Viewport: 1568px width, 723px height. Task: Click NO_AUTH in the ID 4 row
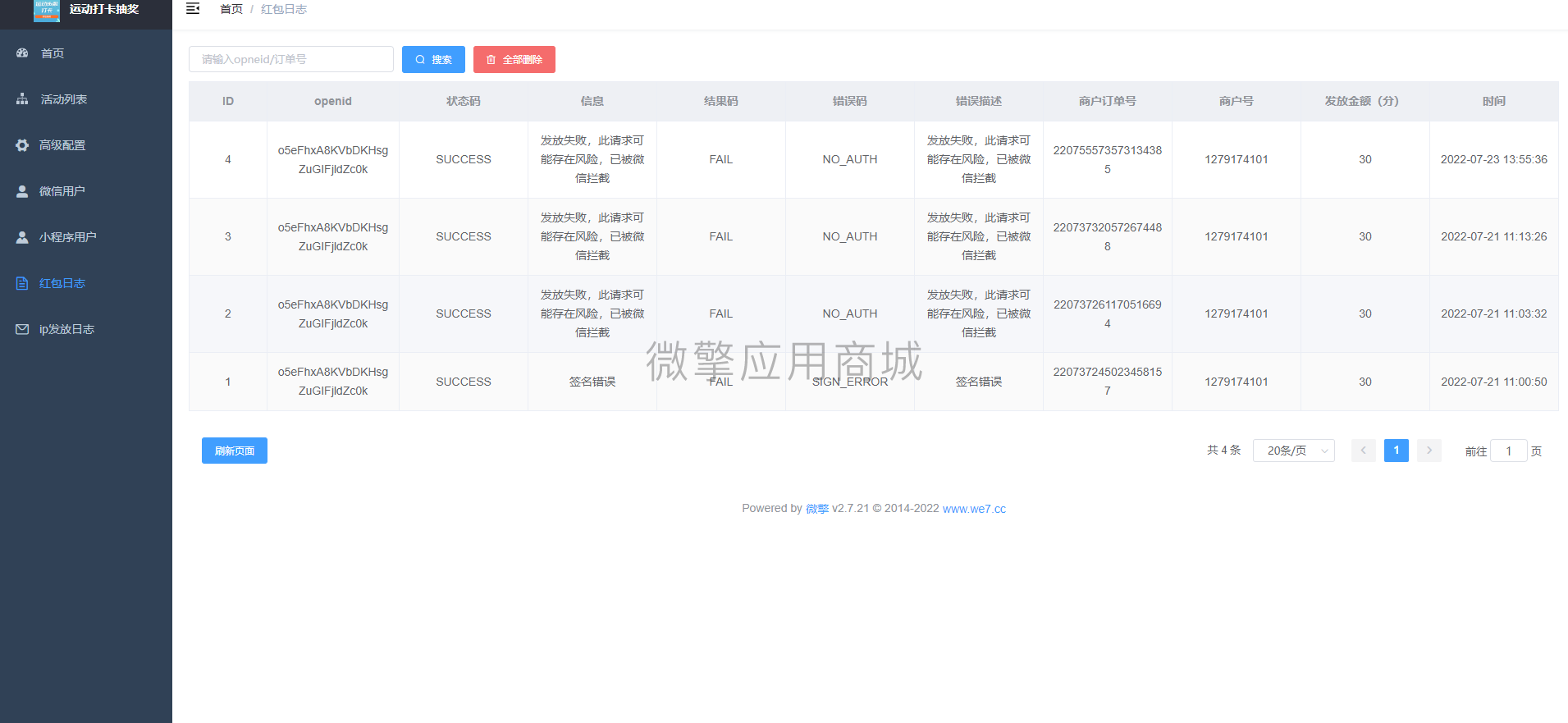850,159
